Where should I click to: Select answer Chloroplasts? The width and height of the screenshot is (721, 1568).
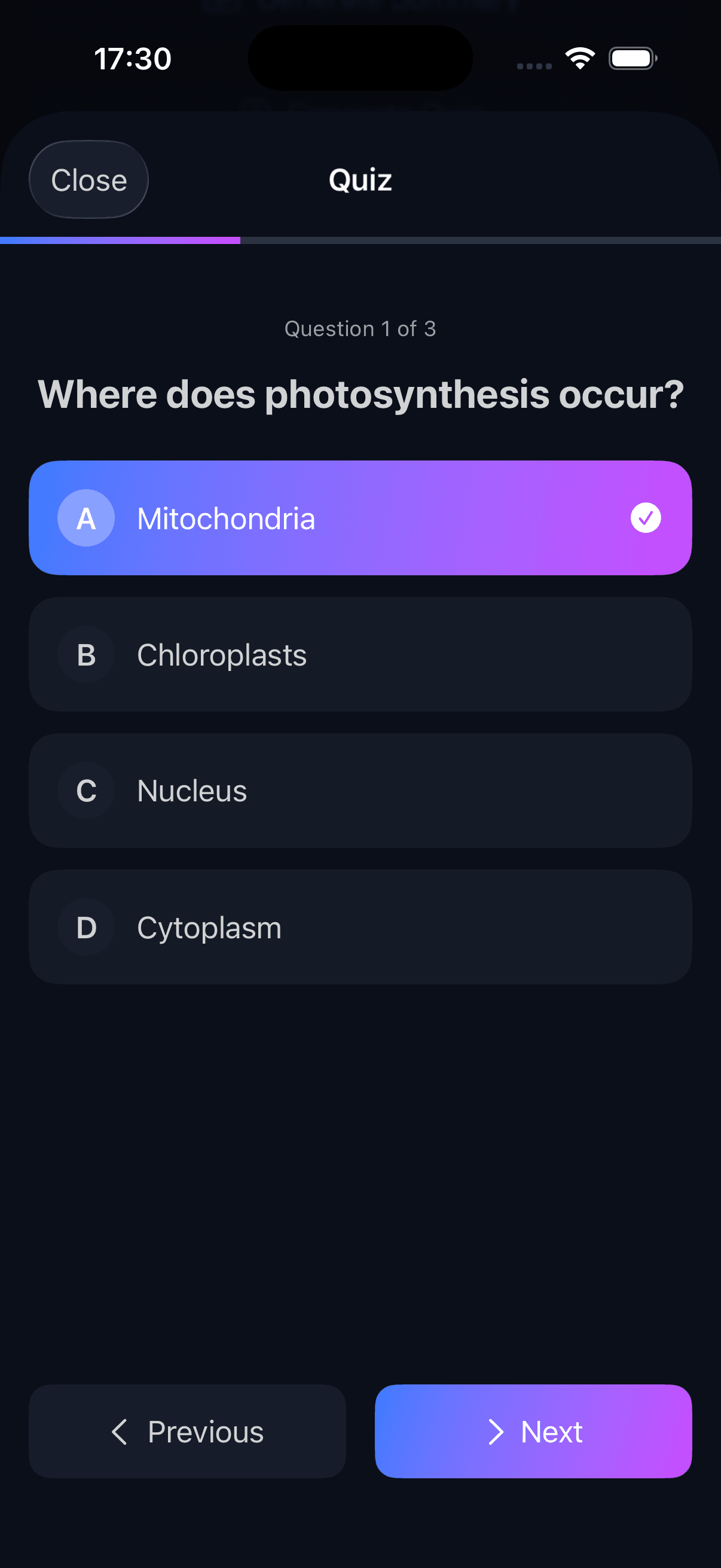click(x=360, y=655)
